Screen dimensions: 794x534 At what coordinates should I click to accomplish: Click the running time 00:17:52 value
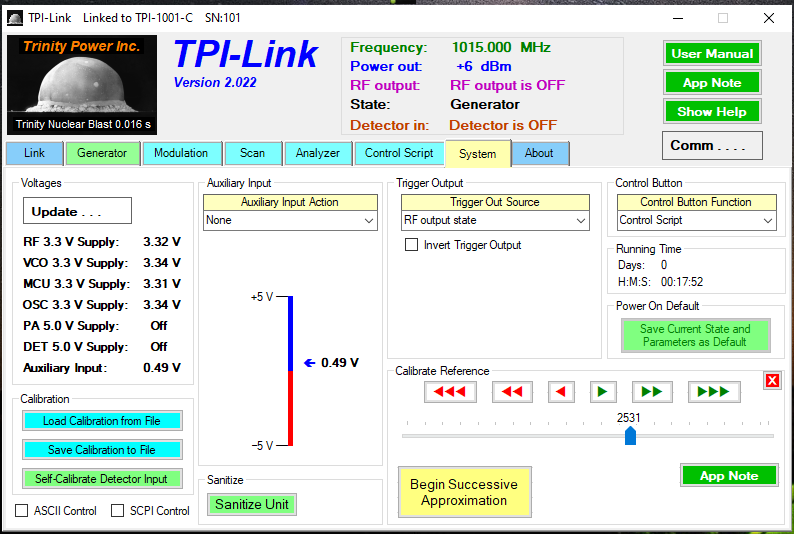pyautogui.click(x=682, y=282)
